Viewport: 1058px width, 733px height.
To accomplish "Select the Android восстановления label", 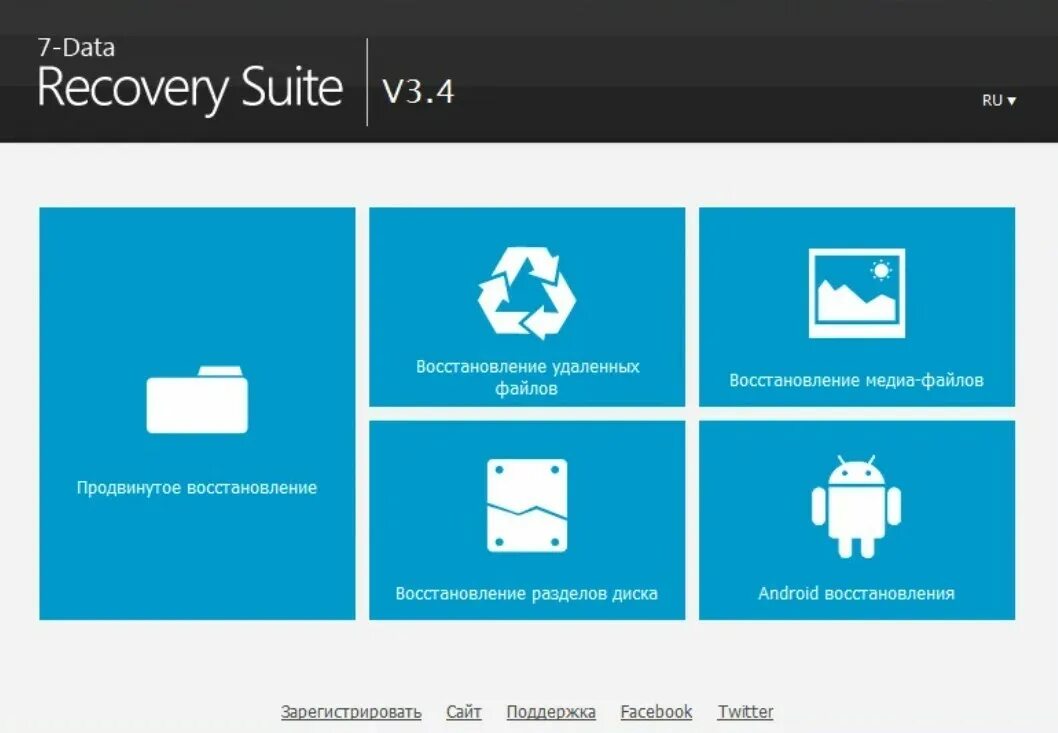I will 856,593.
